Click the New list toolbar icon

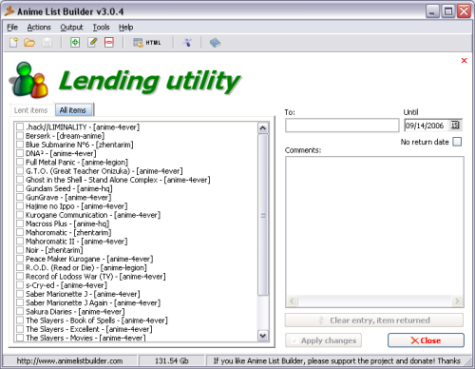(14, 43)
